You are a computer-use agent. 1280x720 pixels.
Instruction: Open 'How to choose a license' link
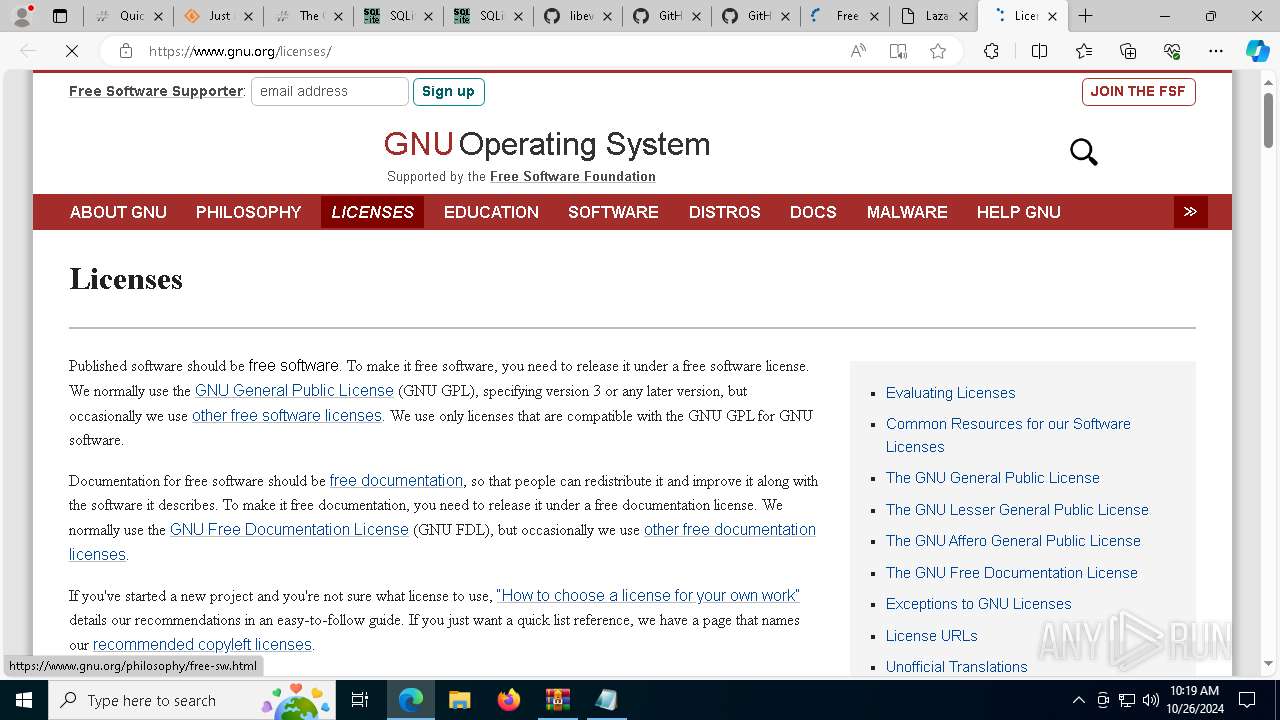click(648, 595)
